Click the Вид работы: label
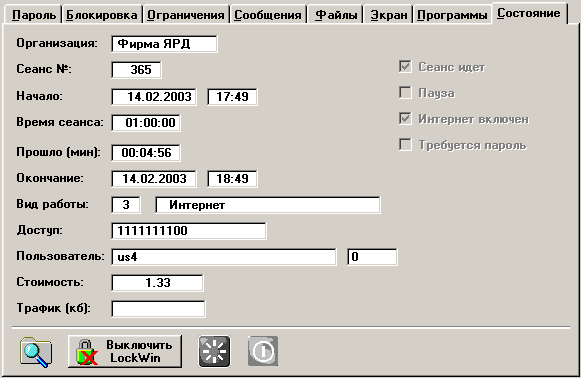Image resolution: width=581 pixels, height=378 pixels. click(x=53, y=204)
